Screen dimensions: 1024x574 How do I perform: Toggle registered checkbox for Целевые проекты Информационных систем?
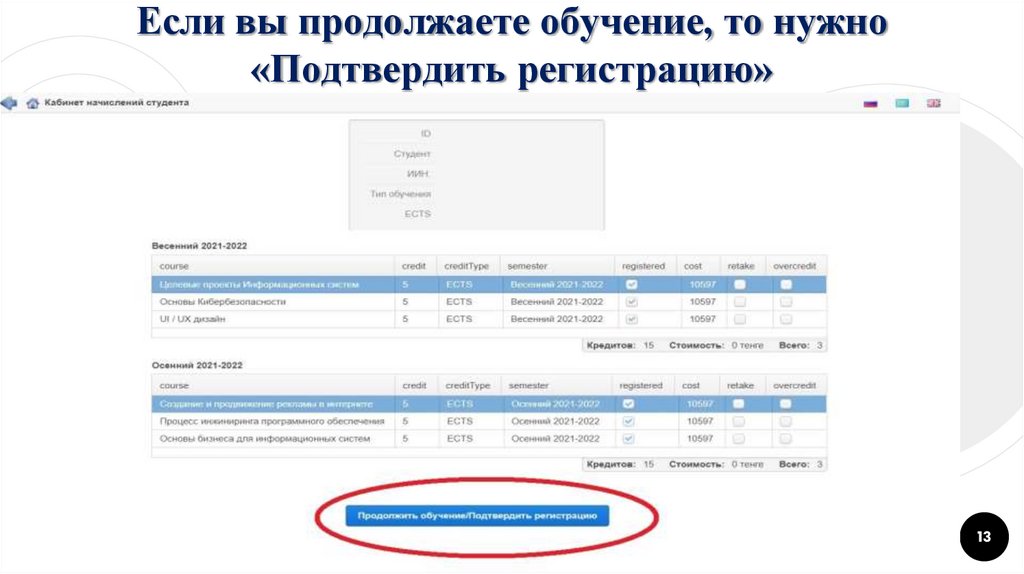click(x=632, y=285)
